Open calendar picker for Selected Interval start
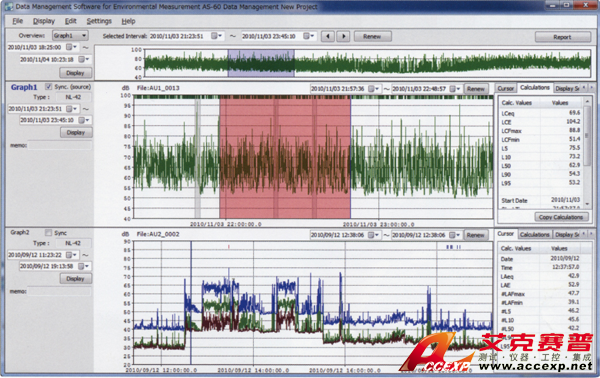The image size is (600, 378). [217, 36]
